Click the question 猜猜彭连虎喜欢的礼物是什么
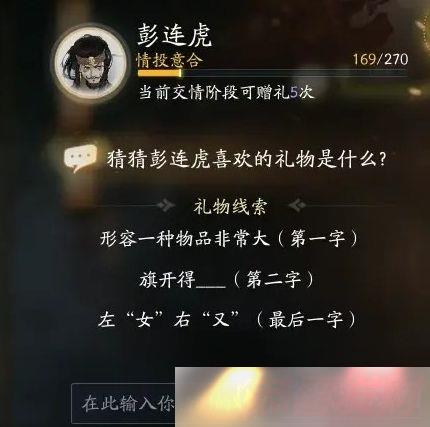Image resolution: width=430 pixels, height=427 pixels. [x=247, y=159]
